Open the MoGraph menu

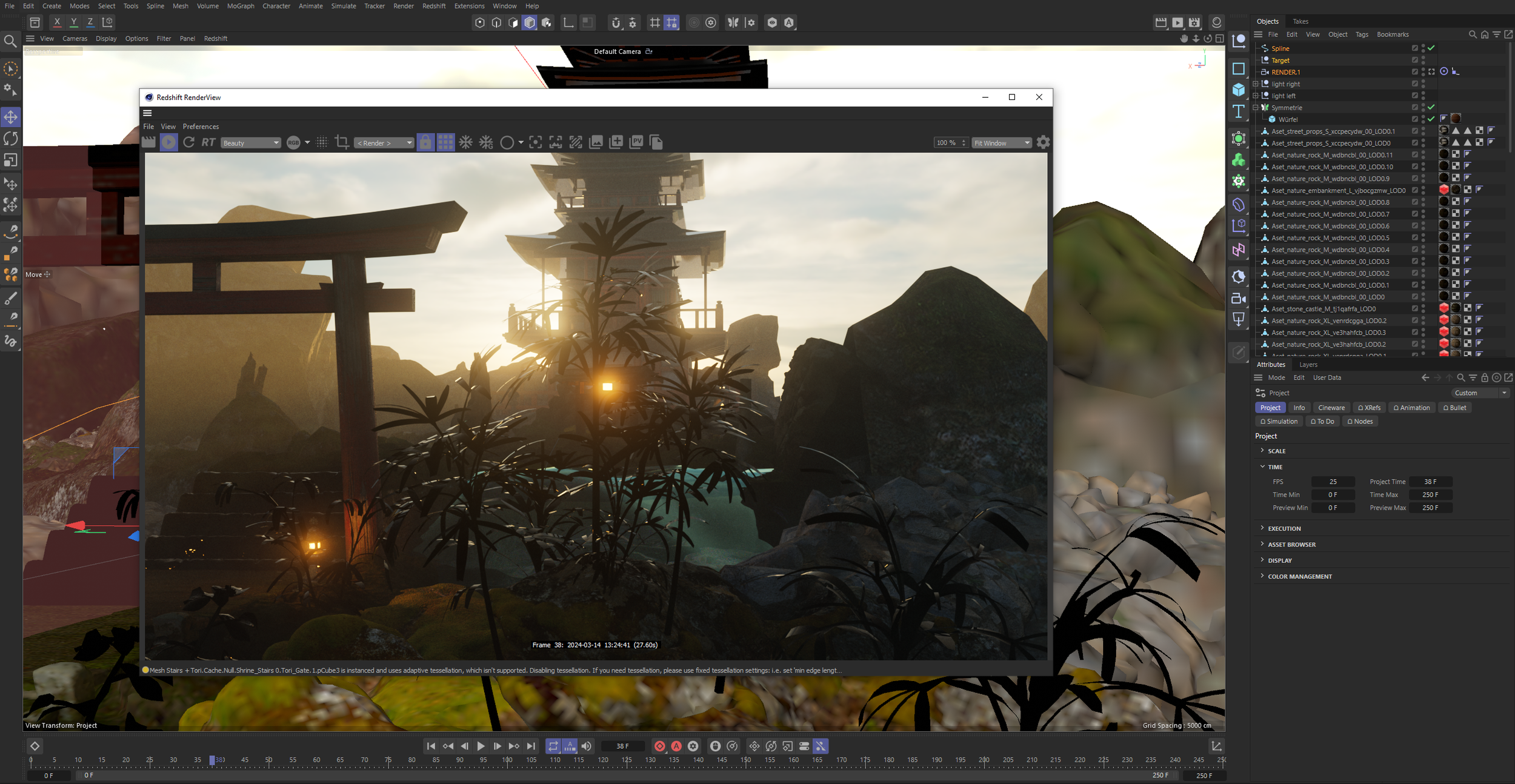coord(241,6)
